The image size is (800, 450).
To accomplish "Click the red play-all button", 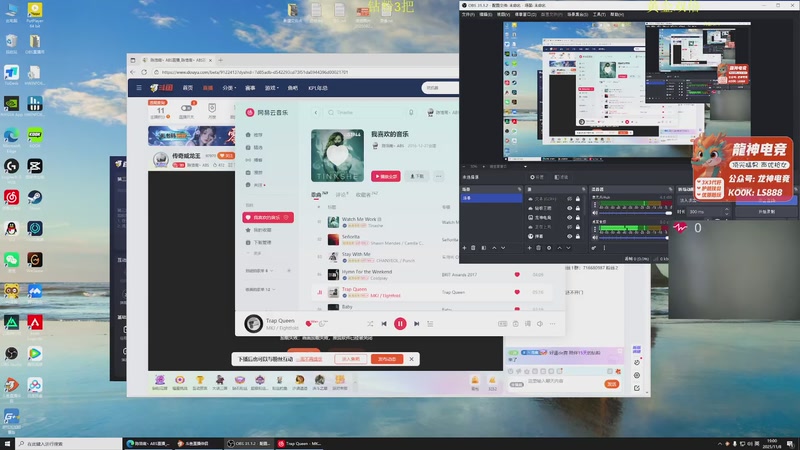I will click(386, 176).
